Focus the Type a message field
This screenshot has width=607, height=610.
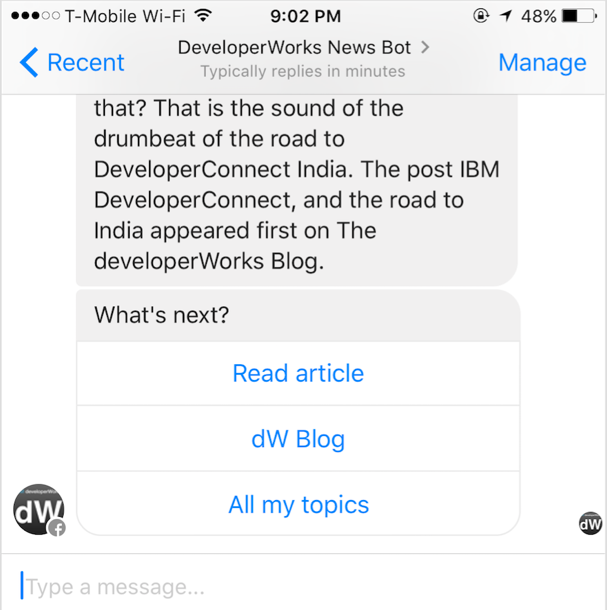pyautogui.click(x=304, y=586)
